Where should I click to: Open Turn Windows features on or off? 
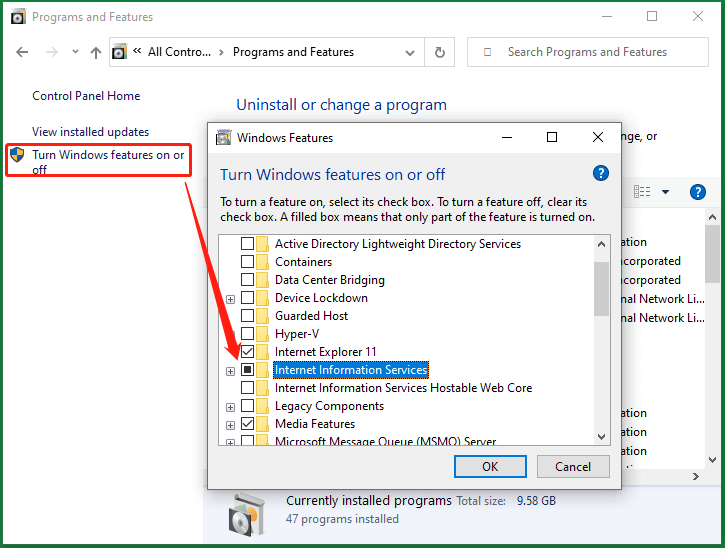click(108, 162)
